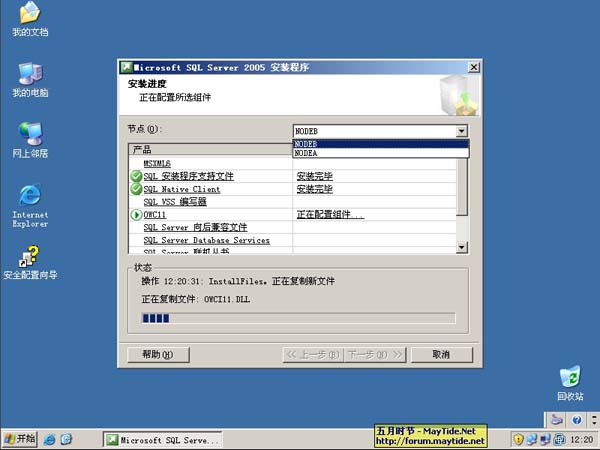Click the 帮助 help button

tap(158, 354)
